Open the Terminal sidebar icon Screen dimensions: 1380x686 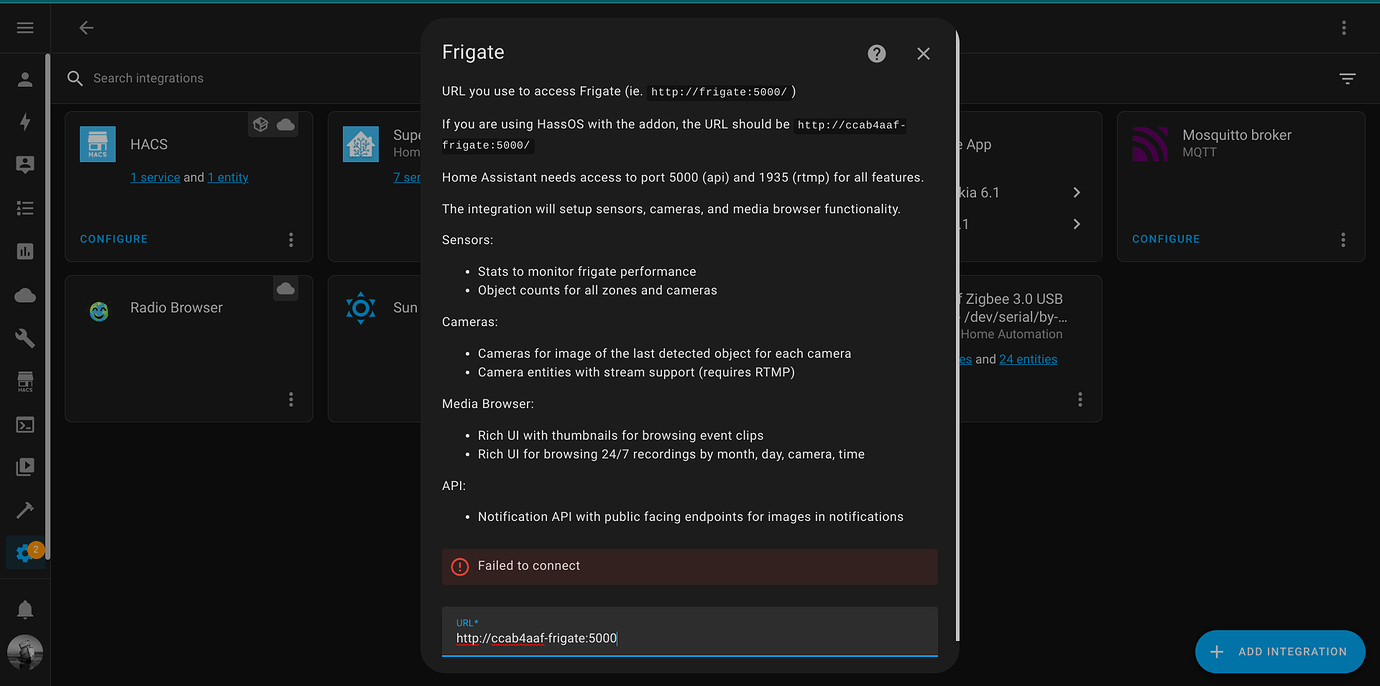coord(25,423)
